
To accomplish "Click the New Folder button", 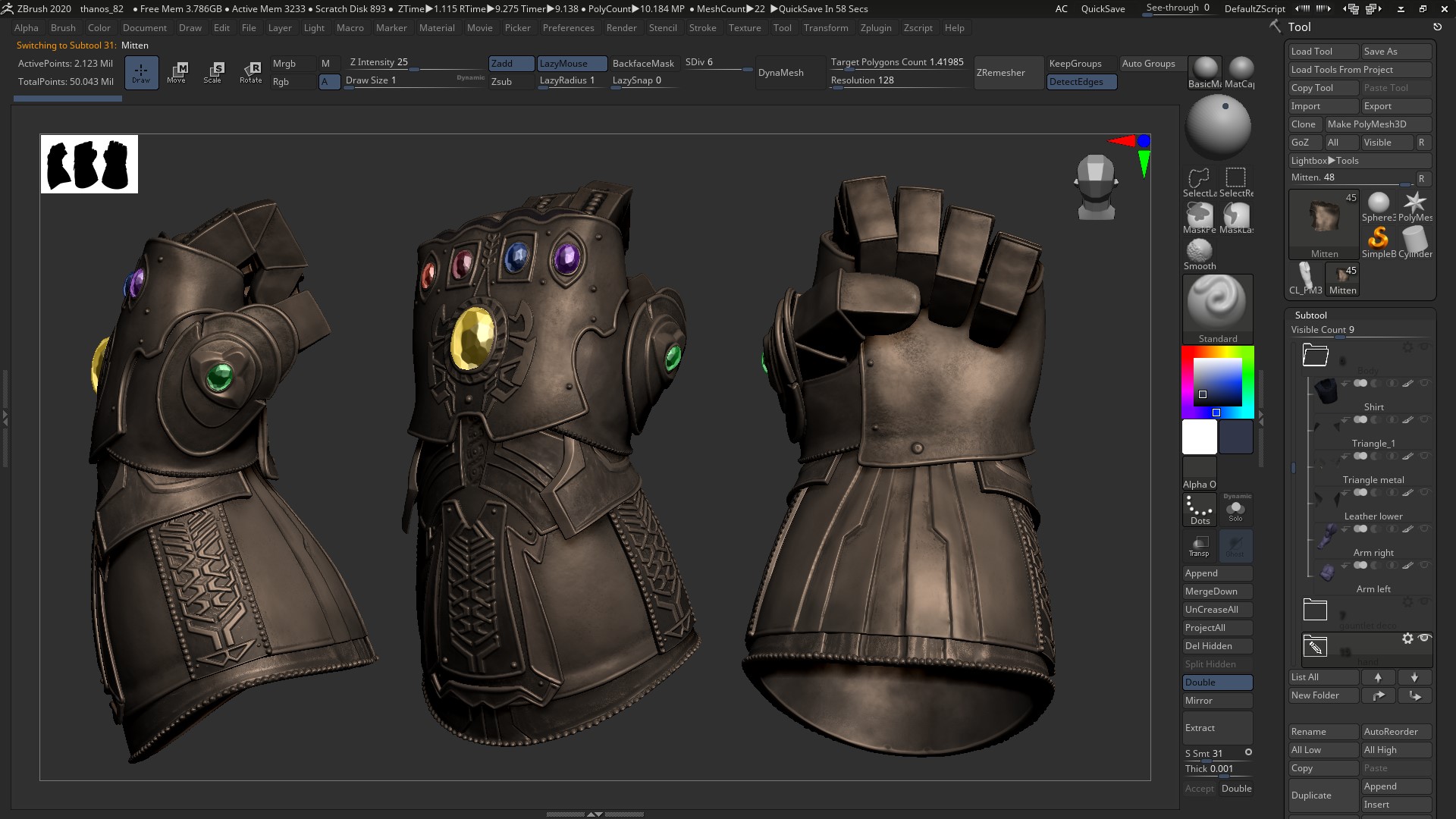I will point(1323,695).
